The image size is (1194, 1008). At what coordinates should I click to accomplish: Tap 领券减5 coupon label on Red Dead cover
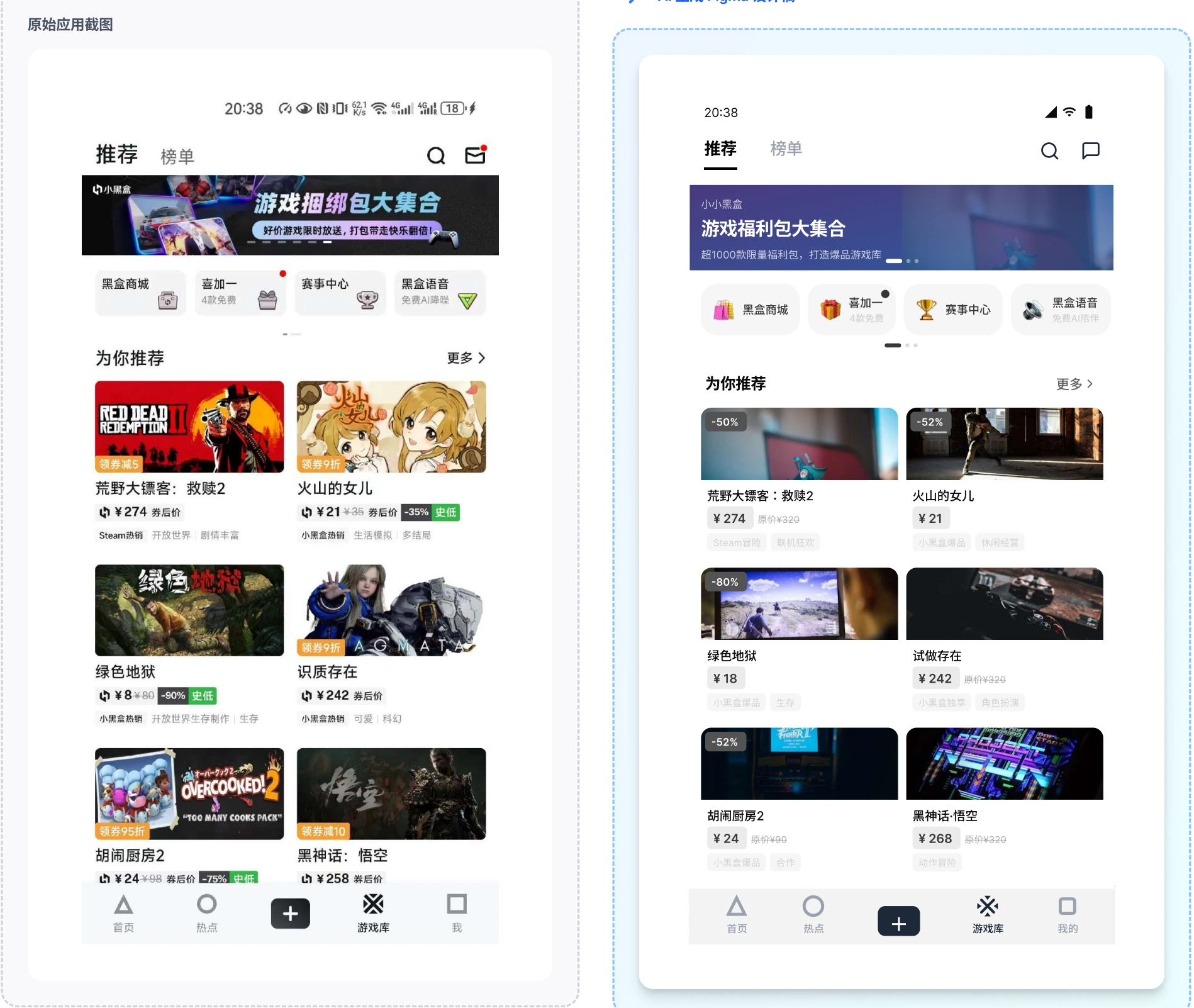point(119,464)
